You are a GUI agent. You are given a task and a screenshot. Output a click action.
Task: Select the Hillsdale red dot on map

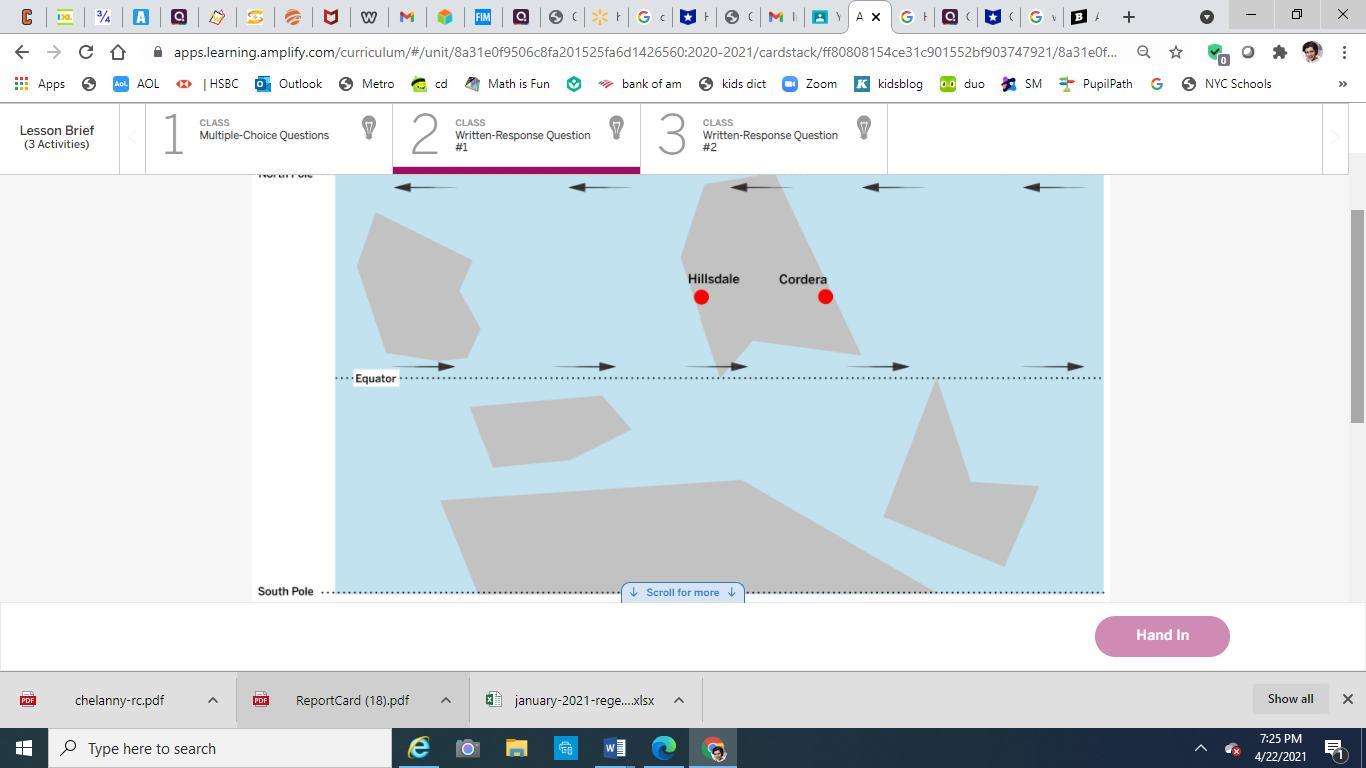click(701, 297)
